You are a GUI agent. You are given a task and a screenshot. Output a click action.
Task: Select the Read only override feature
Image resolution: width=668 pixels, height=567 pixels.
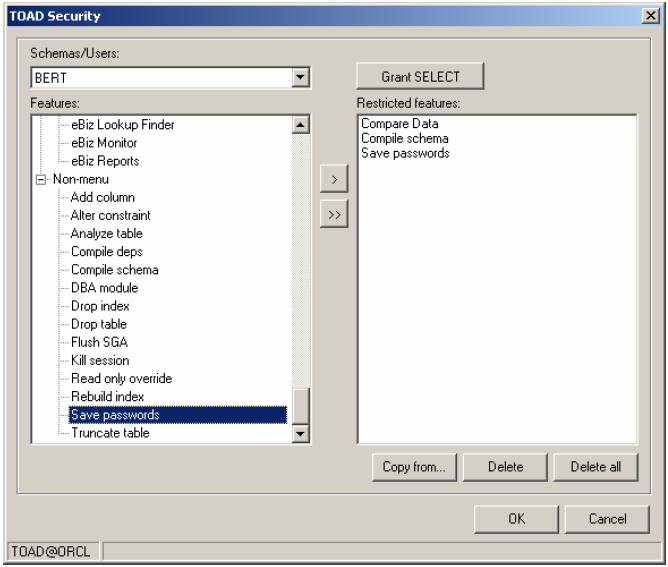(121, 379)
